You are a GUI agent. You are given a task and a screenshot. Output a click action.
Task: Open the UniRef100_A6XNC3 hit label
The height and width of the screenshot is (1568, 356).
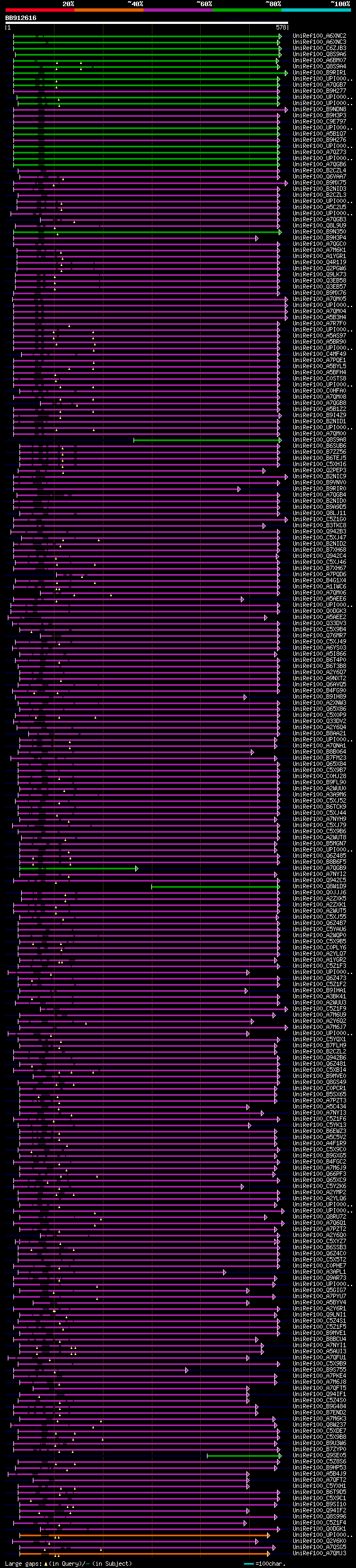tap(319, 42)
